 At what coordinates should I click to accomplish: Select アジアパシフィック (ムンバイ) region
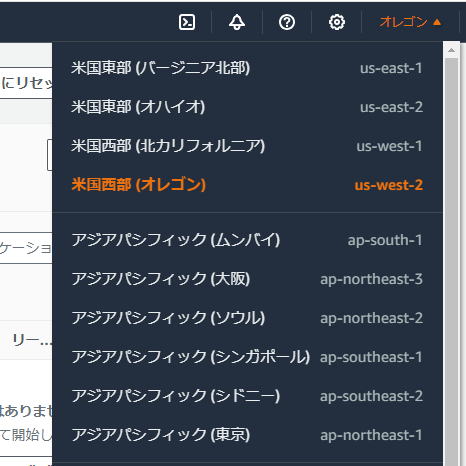247,240
